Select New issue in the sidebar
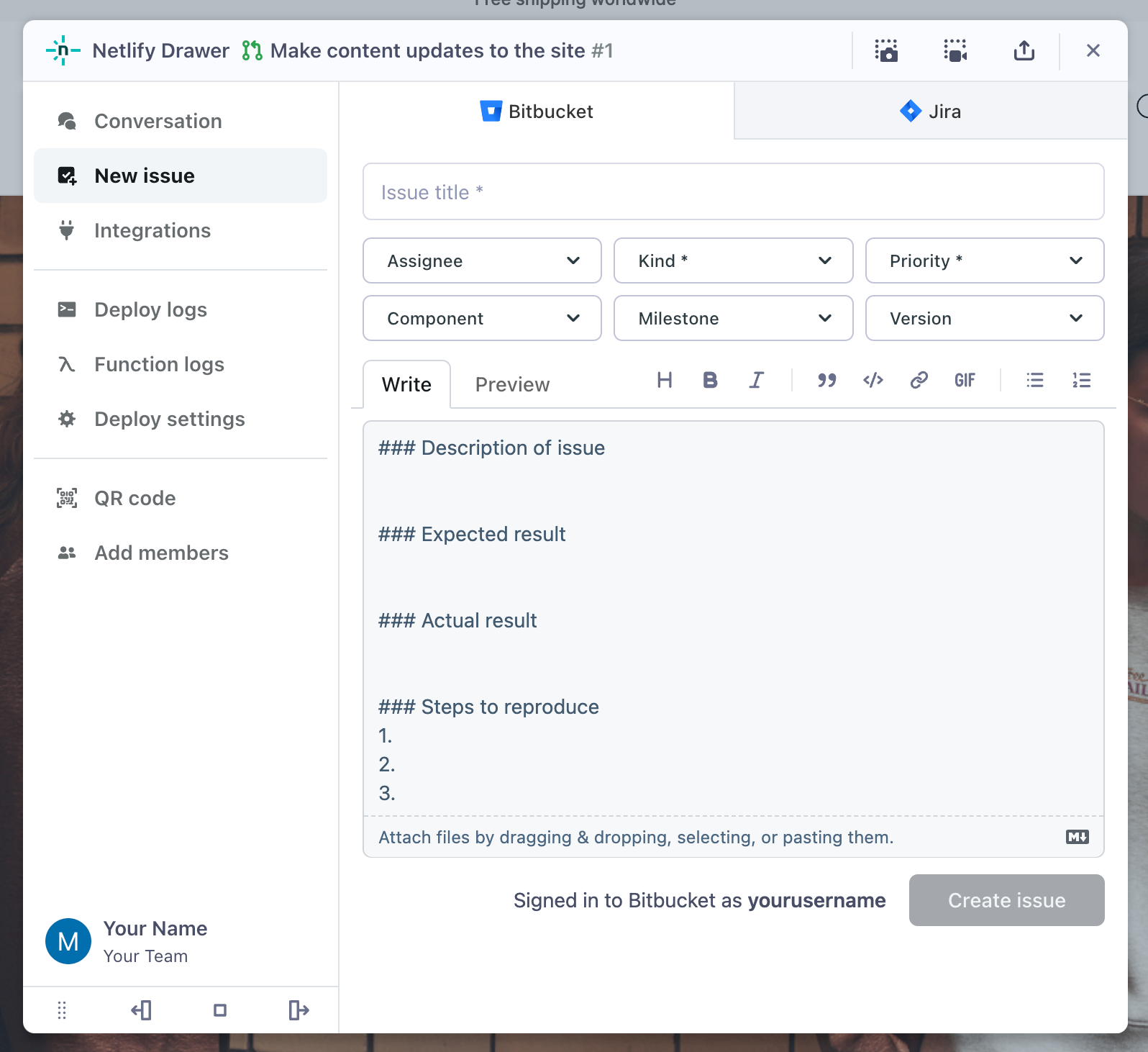Image resolution: width=1148 pixels, height=1052 pixels. click(181, 176)
